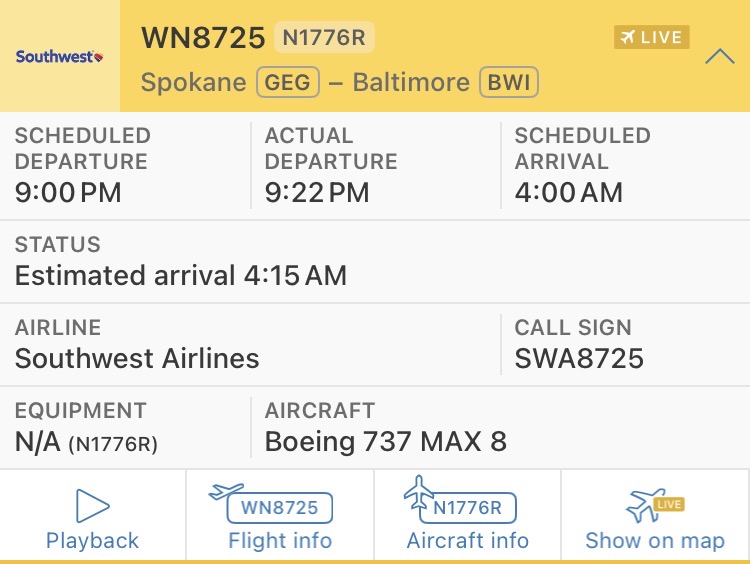Tap the SWA8725 call sign value

pyautogui.click(x=579, y=358)
